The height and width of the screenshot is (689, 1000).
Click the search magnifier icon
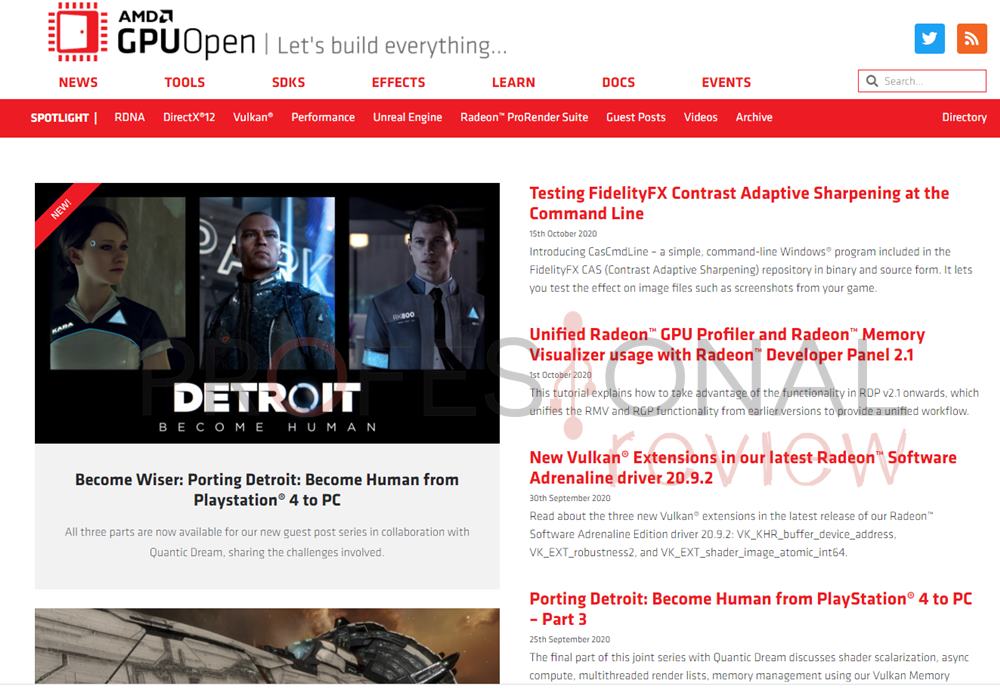872,81
